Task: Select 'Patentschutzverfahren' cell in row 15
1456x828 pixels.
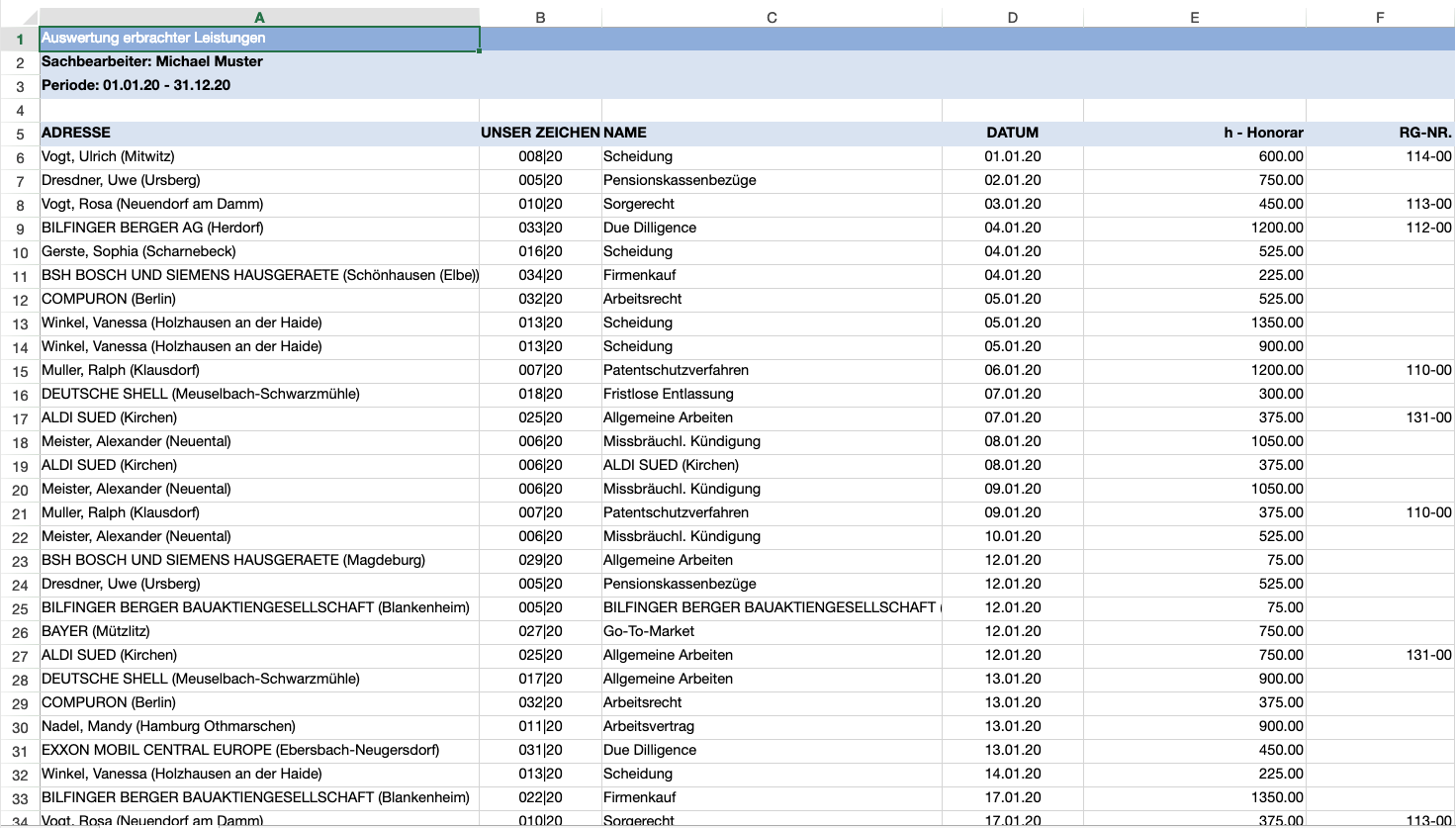Action: tap(772, 371)
